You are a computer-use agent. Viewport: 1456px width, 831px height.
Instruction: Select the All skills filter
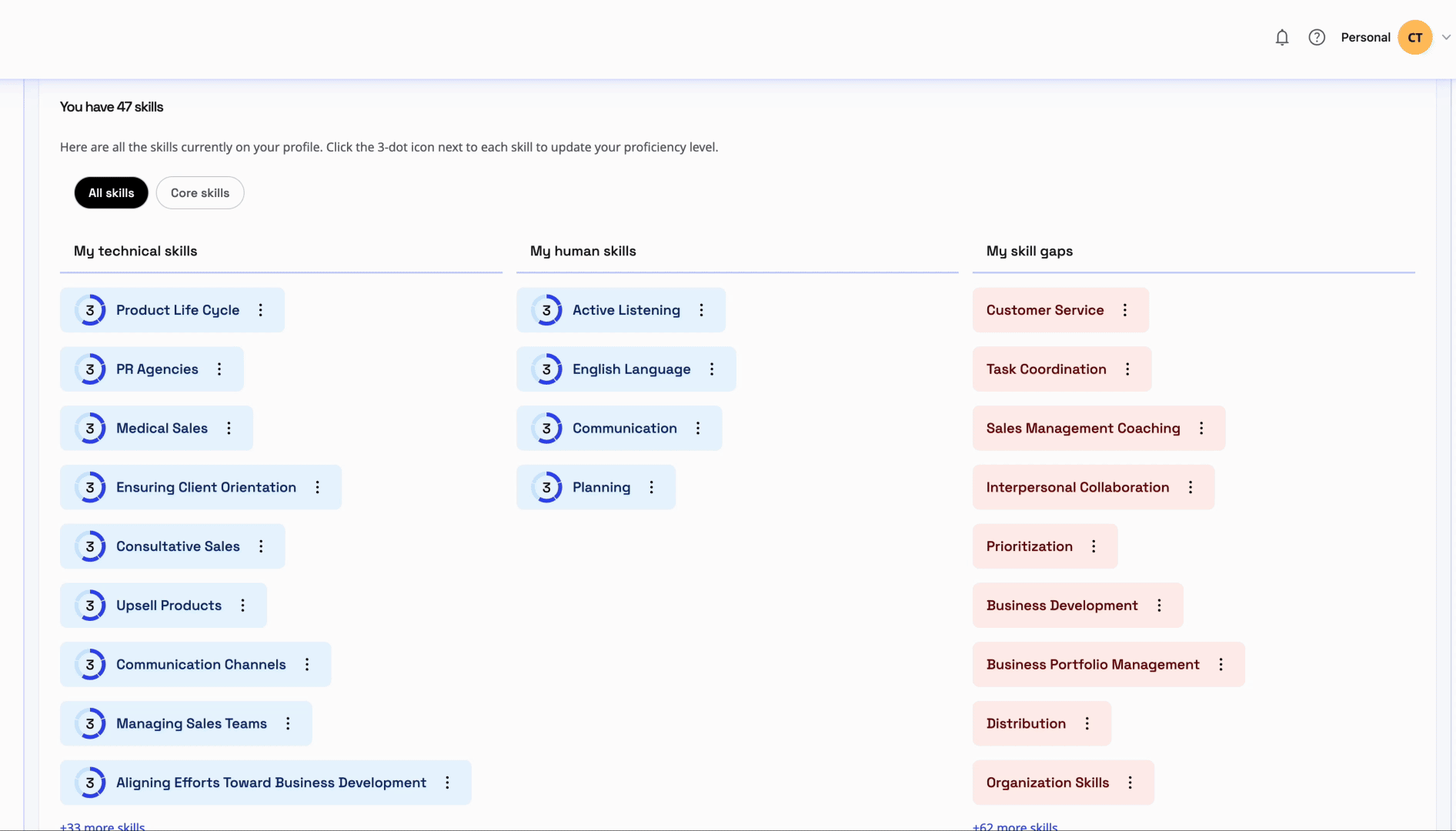click(x=112, y=193)
